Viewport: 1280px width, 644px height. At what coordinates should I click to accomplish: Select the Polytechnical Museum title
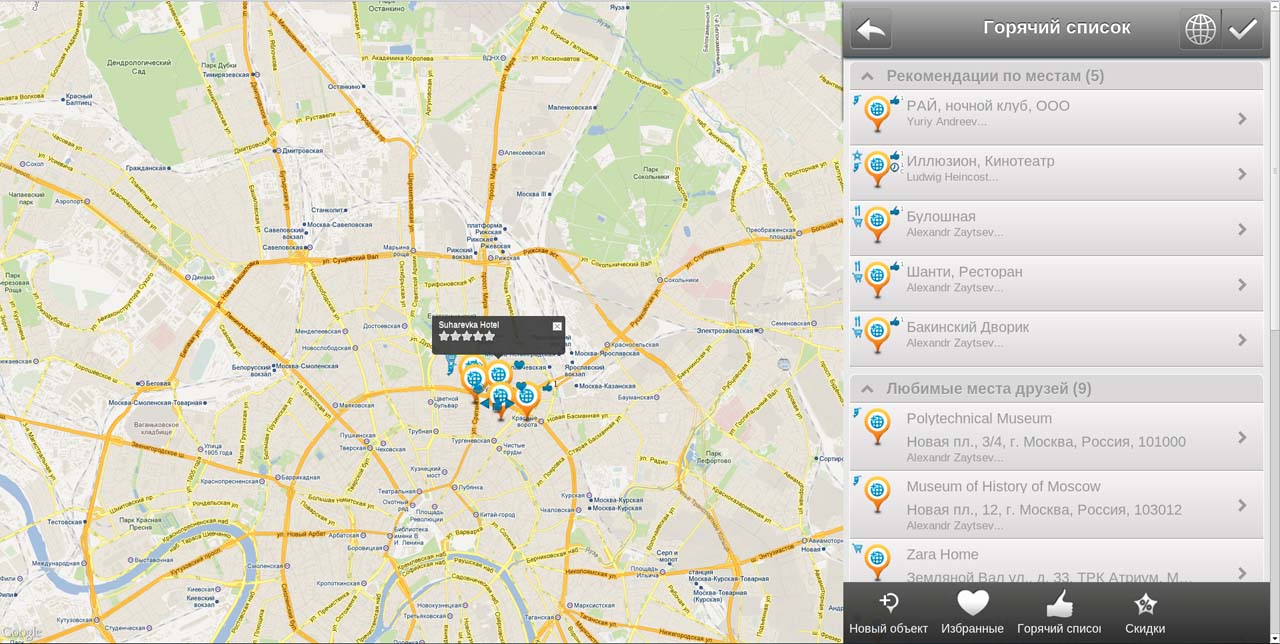coord(979,418)
